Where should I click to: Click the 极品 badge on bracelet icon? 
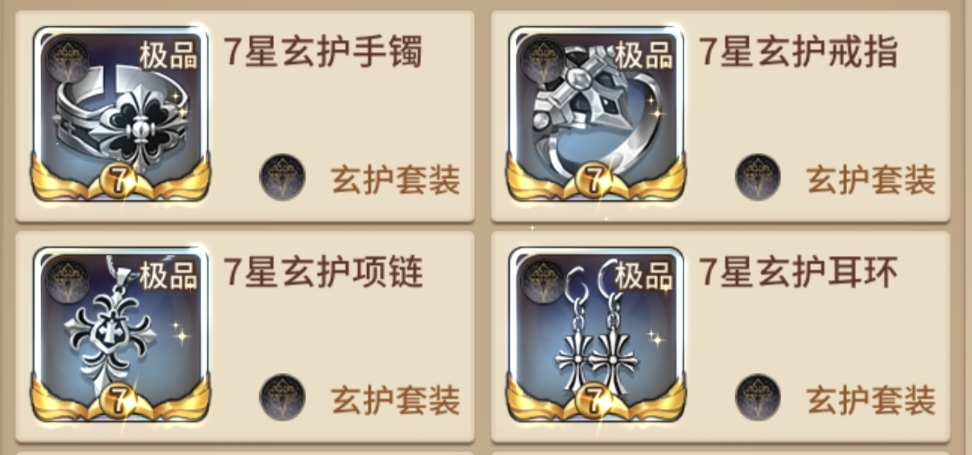[168, 55]
